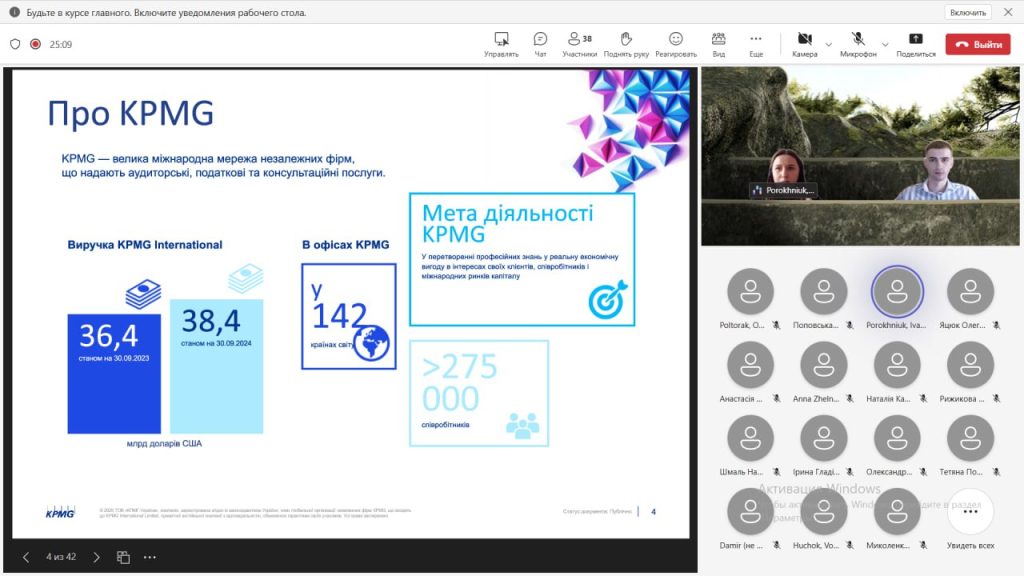Click the target icon in goal box
Image resolution: width=1024 pixels, height=576 pixels.
[x=607, y=300]
